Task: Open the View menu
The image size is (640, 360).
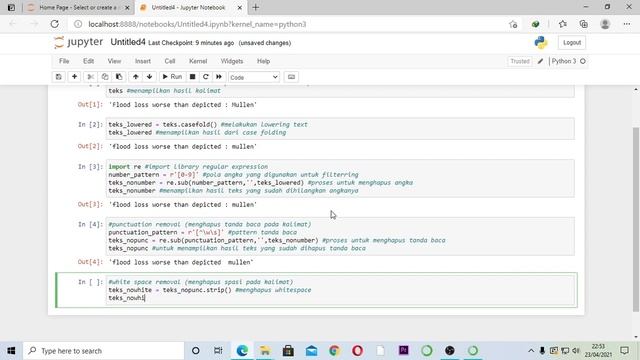Action: (x=114, y=61)
